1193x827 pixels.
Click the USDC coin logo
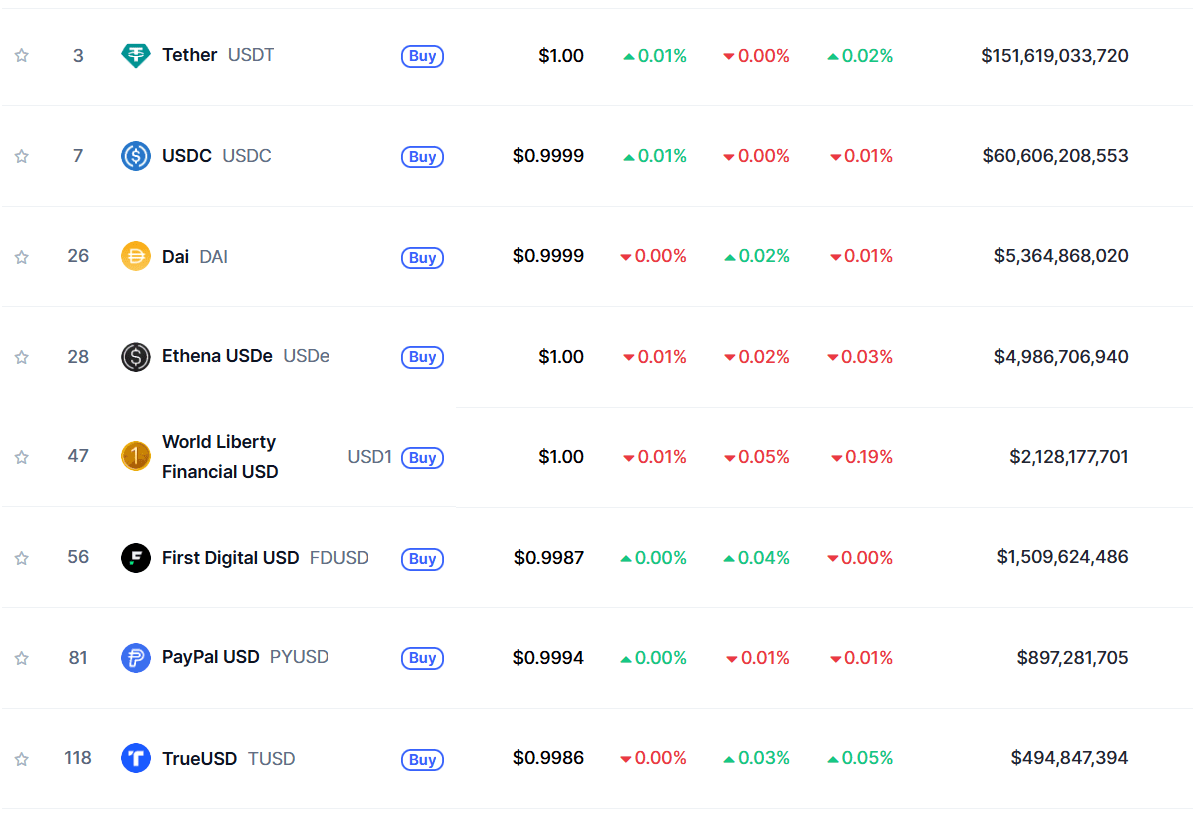pos(135,156)
